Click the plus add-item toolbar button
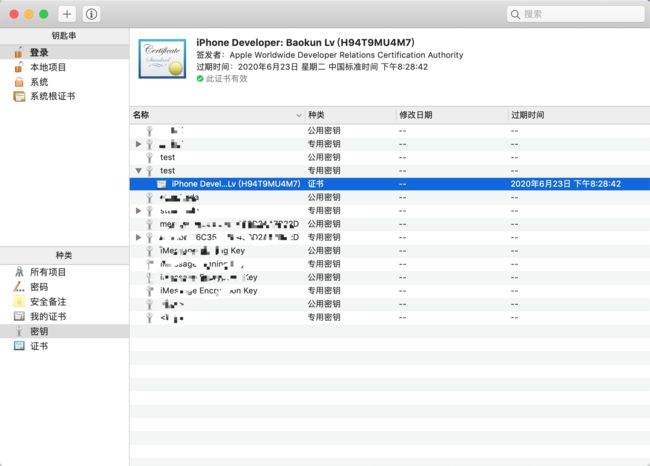 (67, 14)
